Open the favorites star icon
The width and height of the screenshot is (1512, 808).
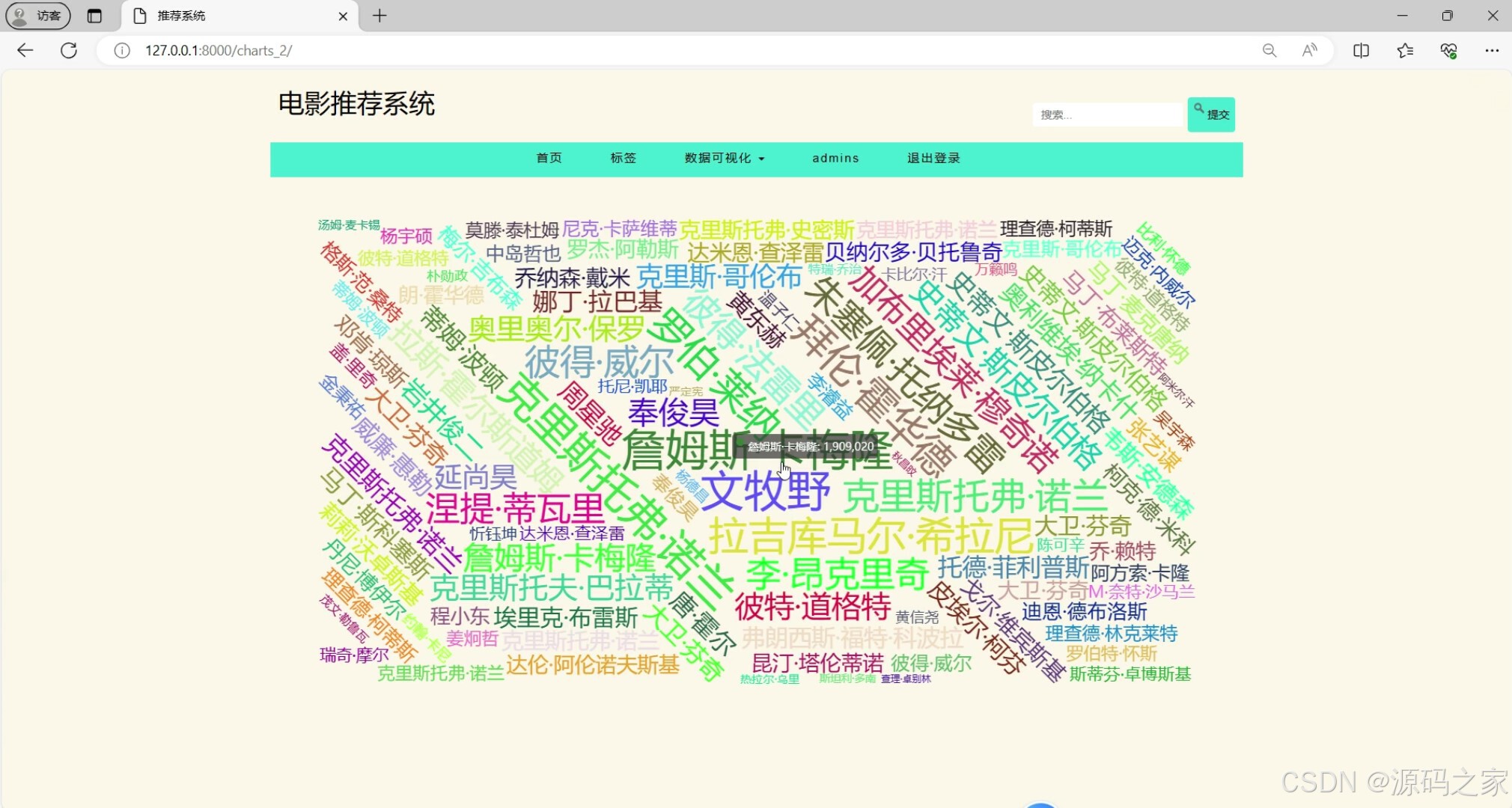pos(1405,50)
